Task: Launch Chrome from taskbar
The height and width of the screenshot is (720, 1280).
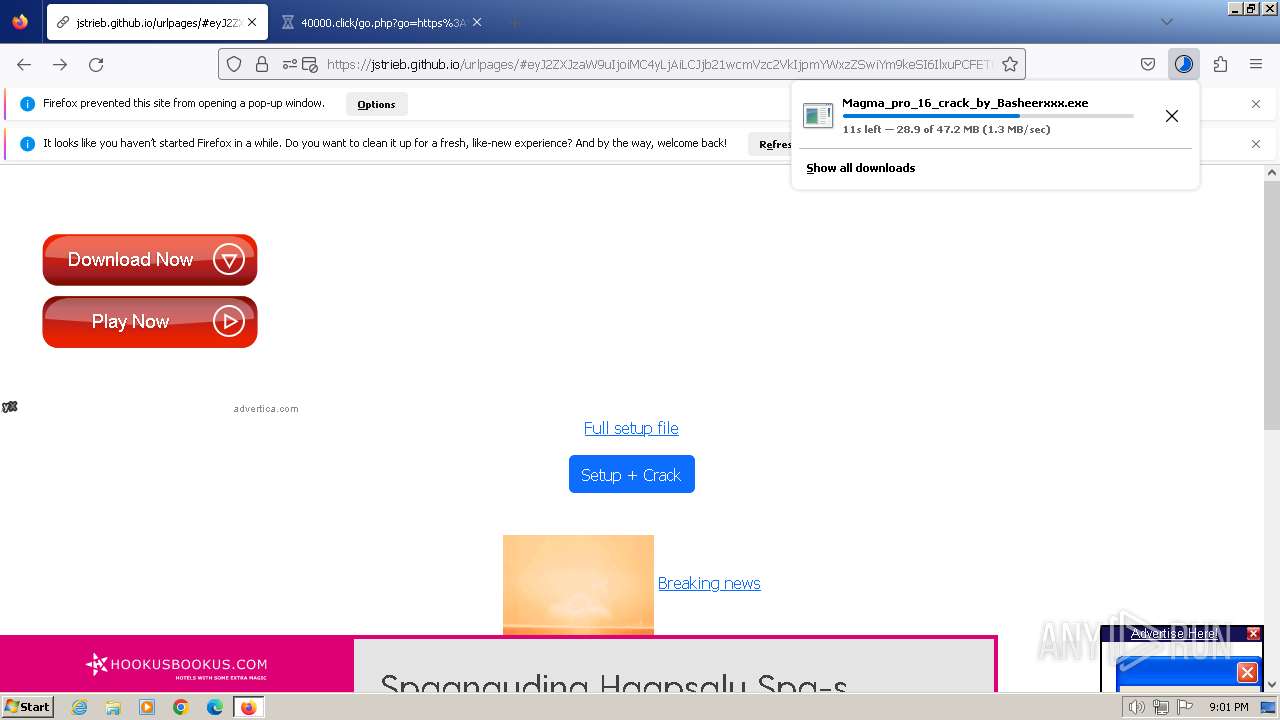Action: pos(181,707)
